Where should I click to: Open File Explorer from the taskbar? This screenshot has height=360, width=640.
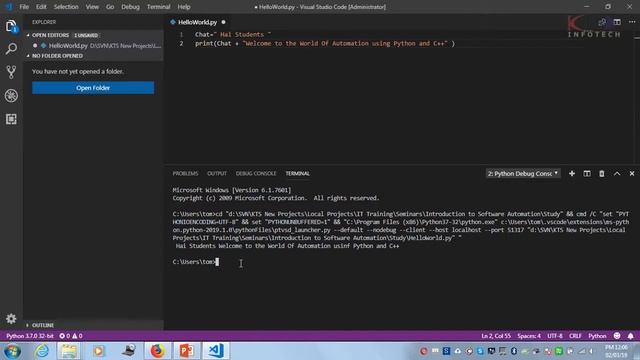click(x=69, y=351)
